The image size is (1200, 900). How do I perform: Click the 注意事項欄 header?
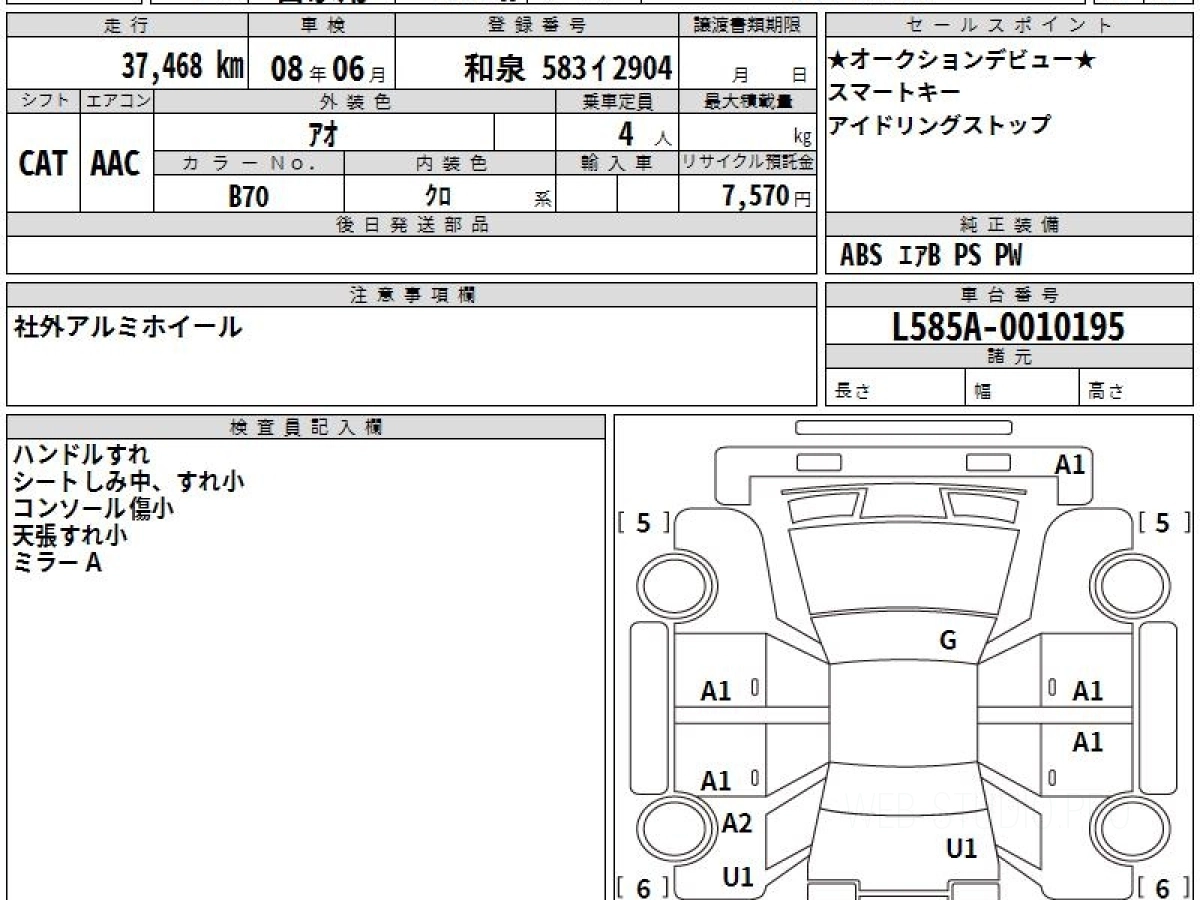(x=412, y=295)
